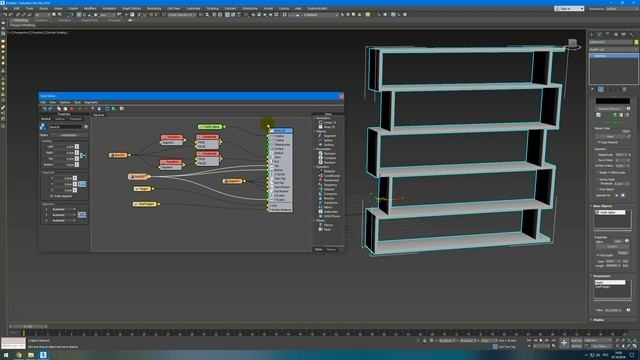Open the Edit menu in Style Editor
Viewport: 640px width, 360px height.
pos(43,102)
